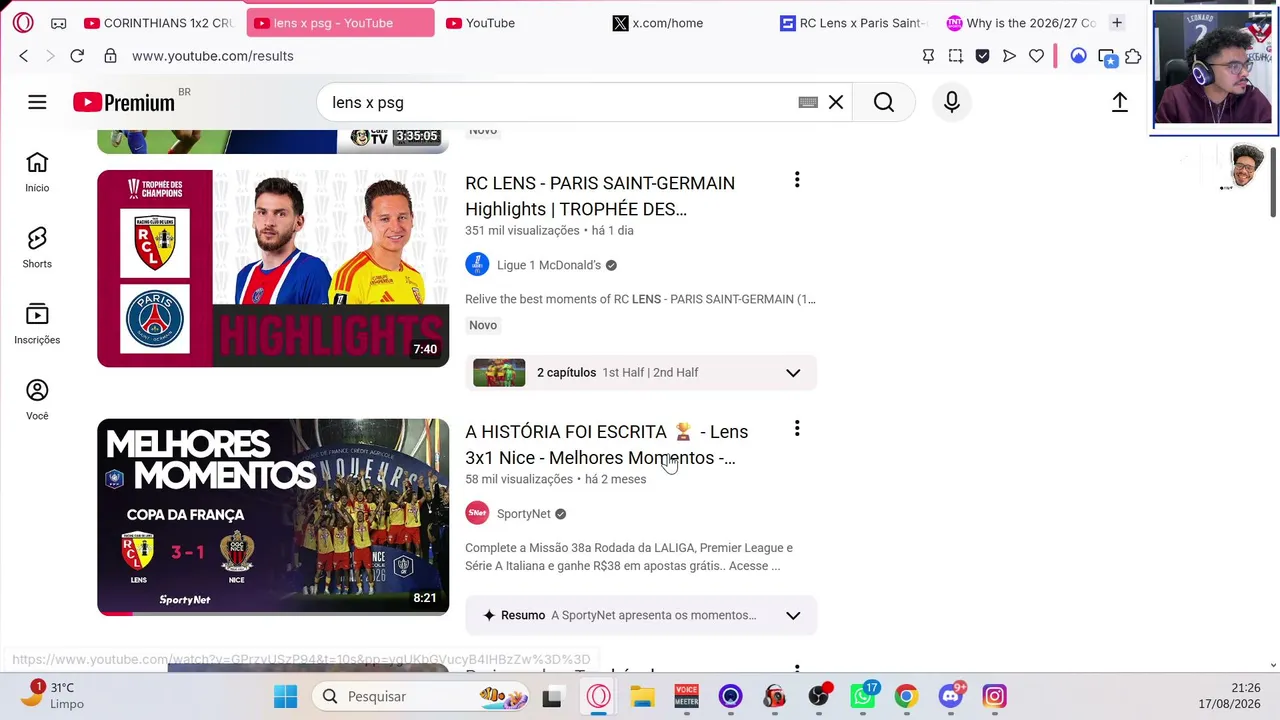Open Instagram from the taskbar
The width and height of the screenshot is (1280, 720).
[x=994, y=696]
